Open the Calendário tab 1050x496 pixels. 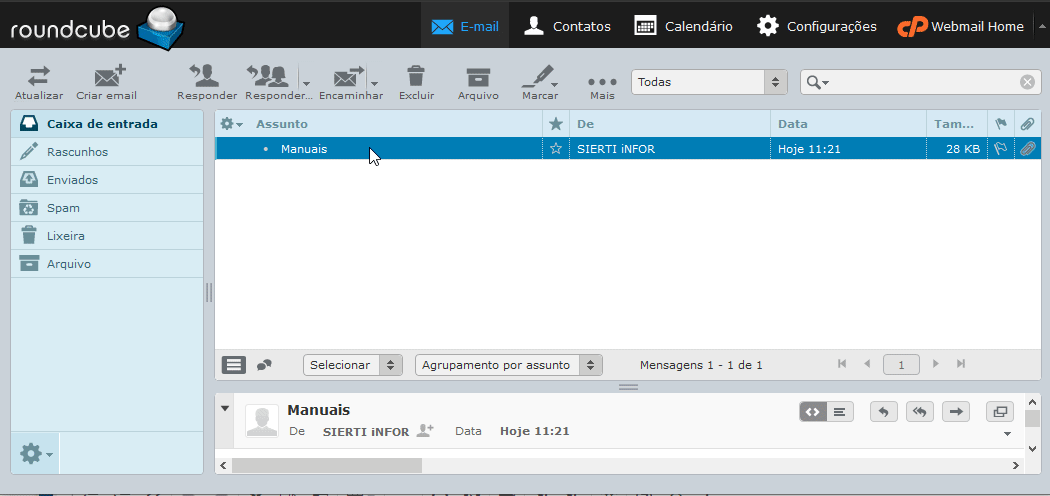click(x=683, y=27)
